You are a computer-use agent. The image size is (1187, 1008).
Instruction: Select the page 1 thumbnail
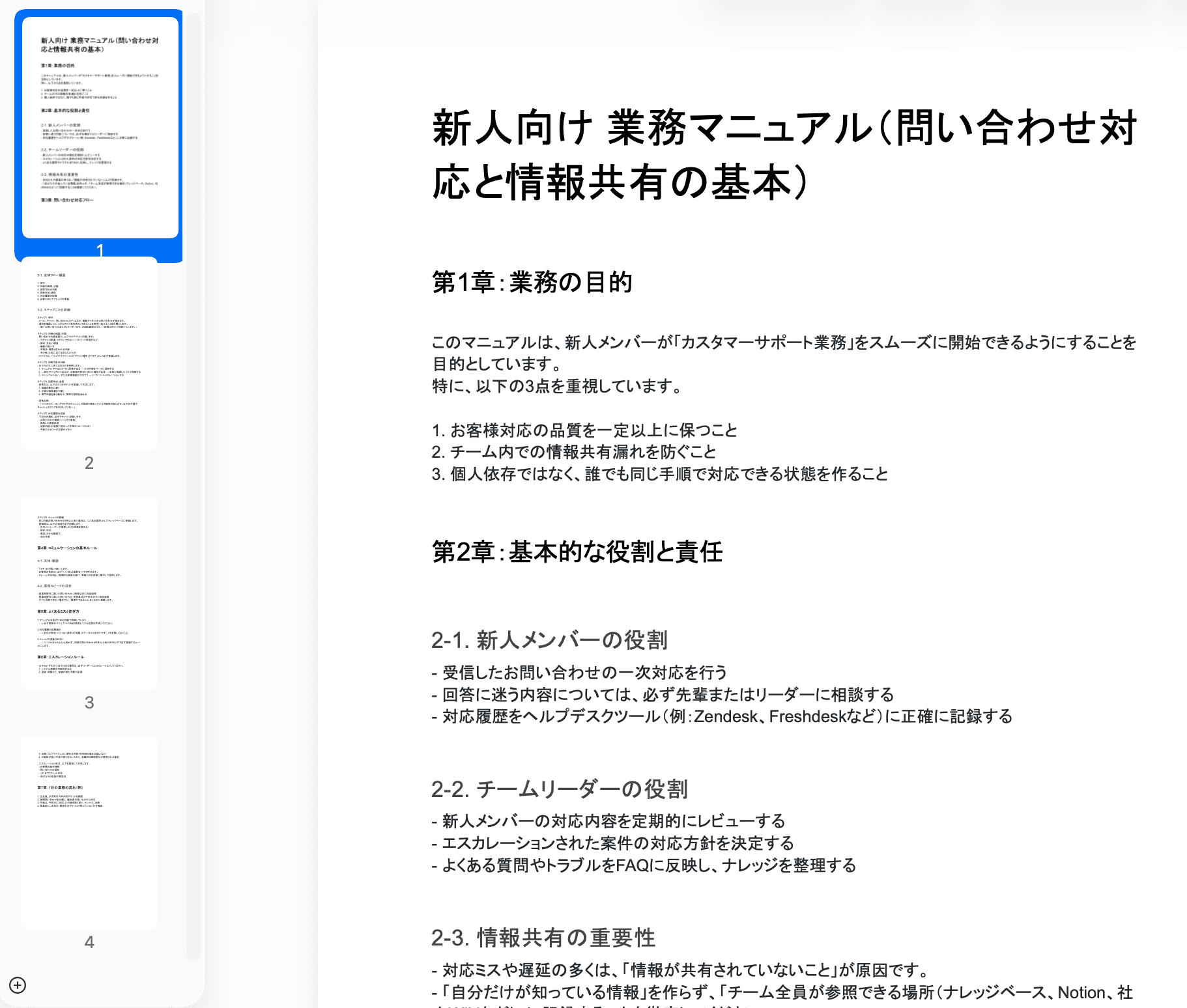(100, 128)
